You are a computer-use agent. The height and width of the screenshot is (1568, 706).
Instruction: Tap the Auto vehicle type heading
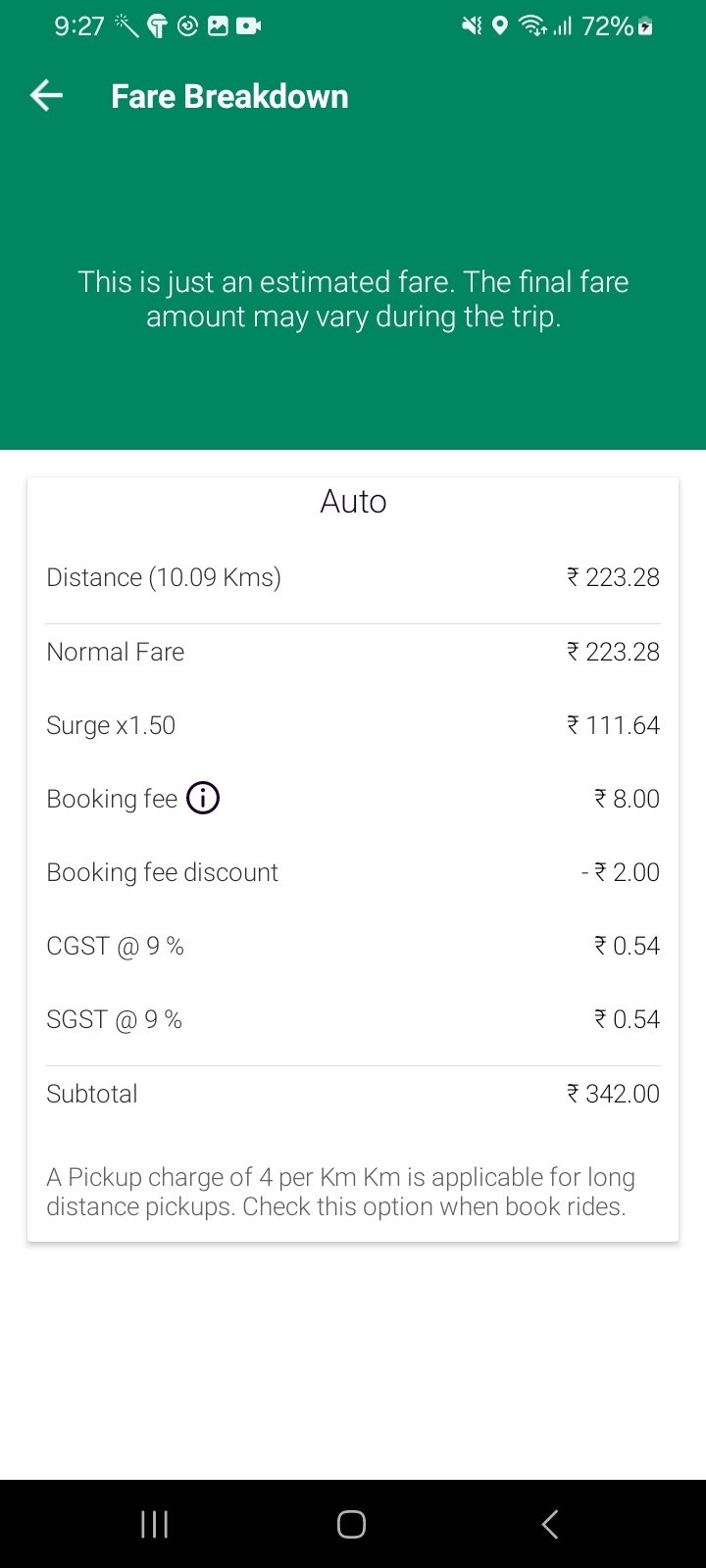(353, 502)
